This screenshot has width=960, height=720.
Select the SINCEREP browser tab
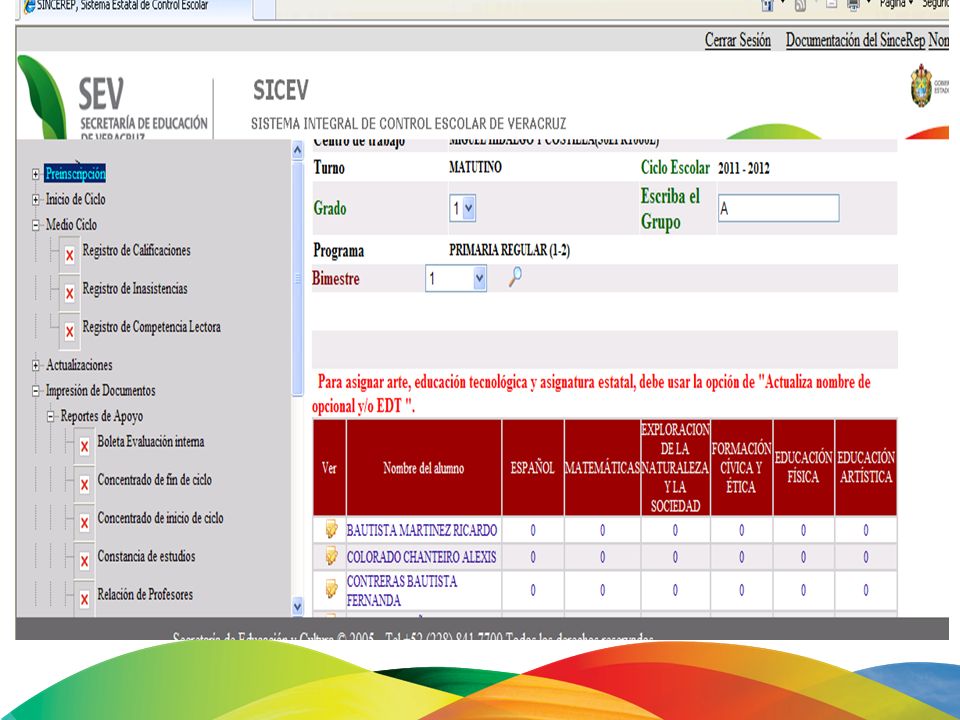click(136, 7)
